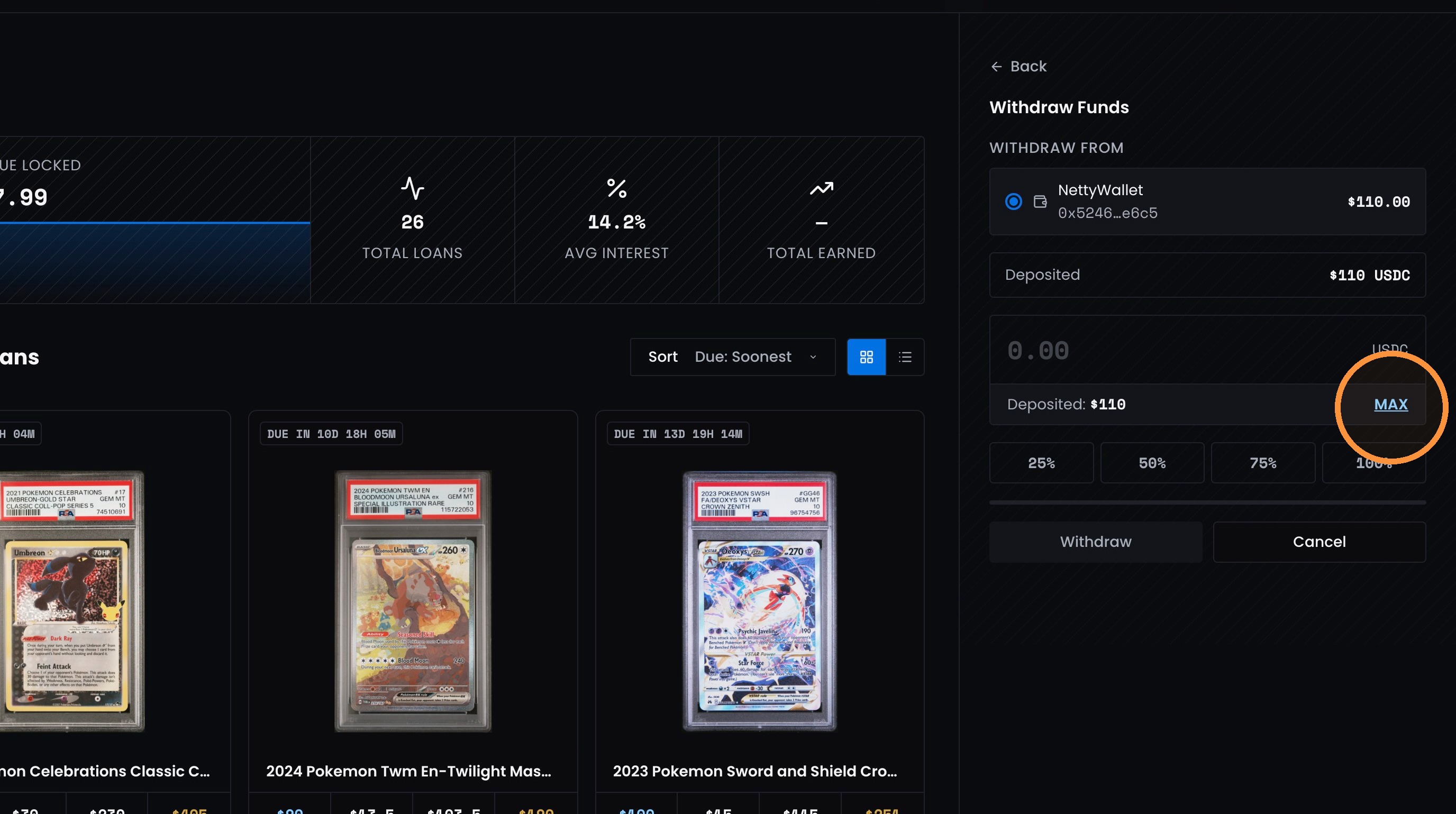This screenshot has width=1456, height=814.
Task: Click the withdrawal amount slider track
Action: (1207, 502)
